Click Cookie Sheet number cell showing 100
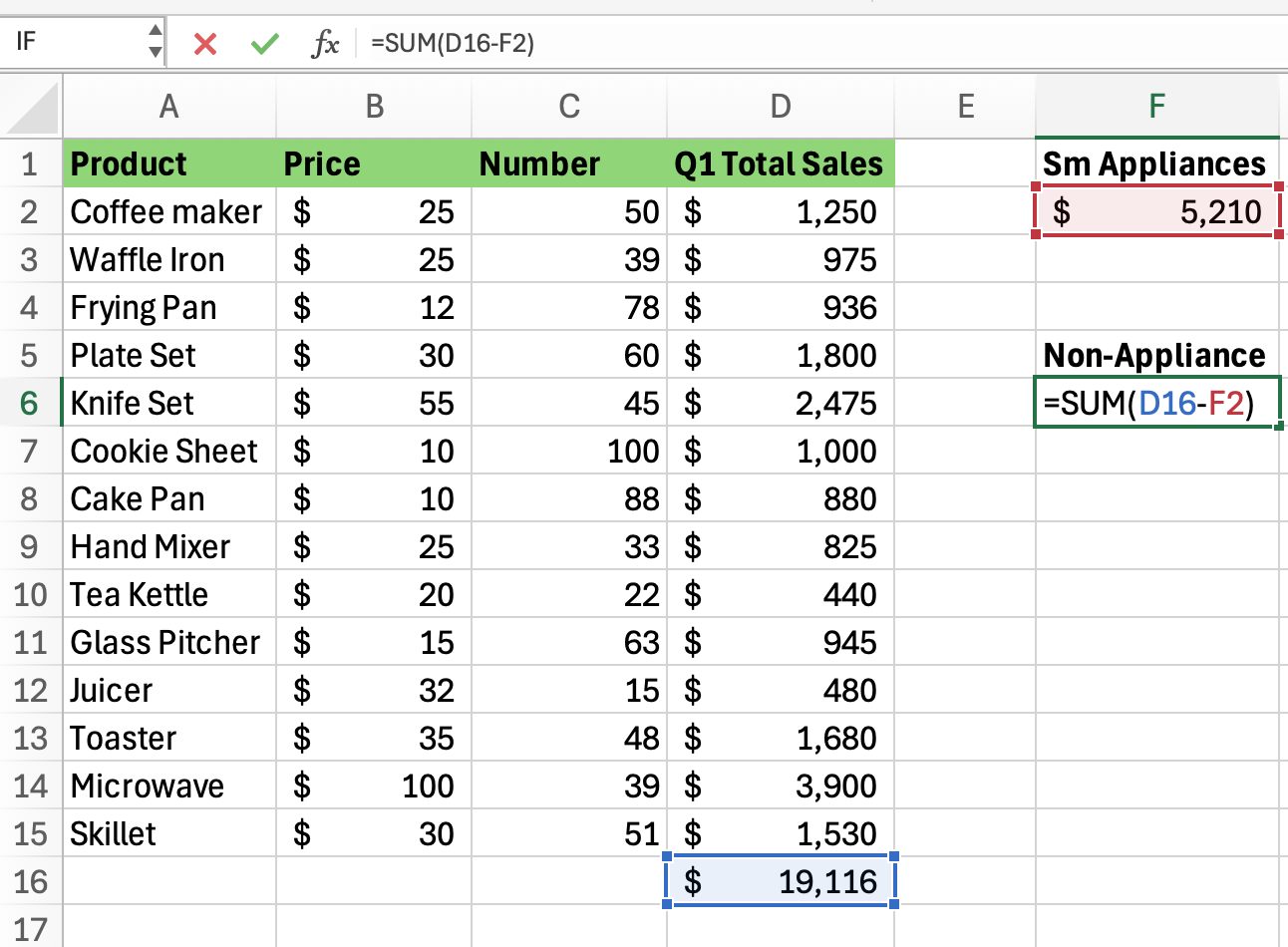Image resolution: width=1288 pixels, height=947 pixels. [x=569, y=451]
